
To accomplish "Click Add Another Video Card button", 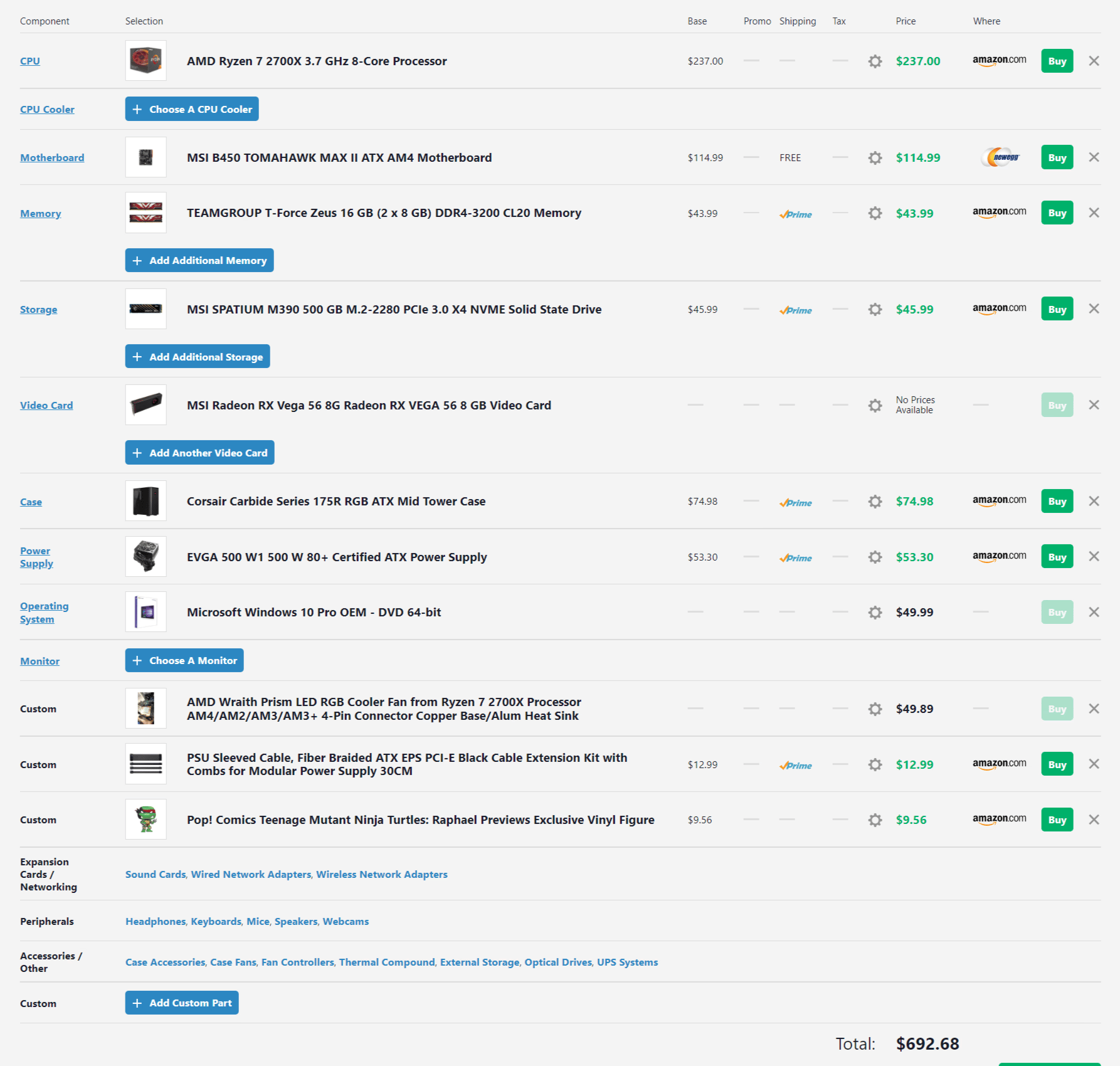I will point(200,453).
